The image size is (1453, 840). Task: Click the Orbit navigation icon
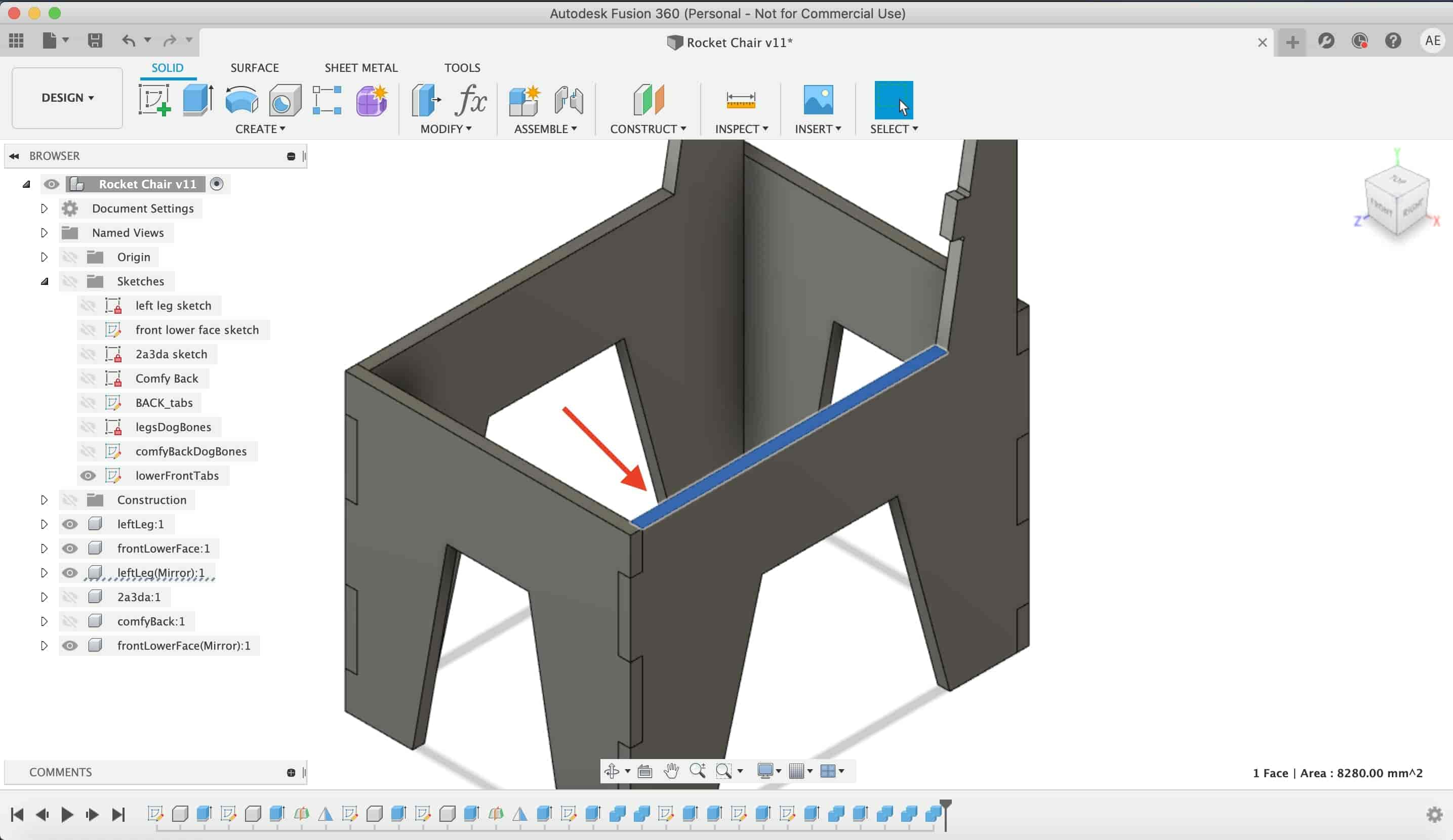point(612,771)
